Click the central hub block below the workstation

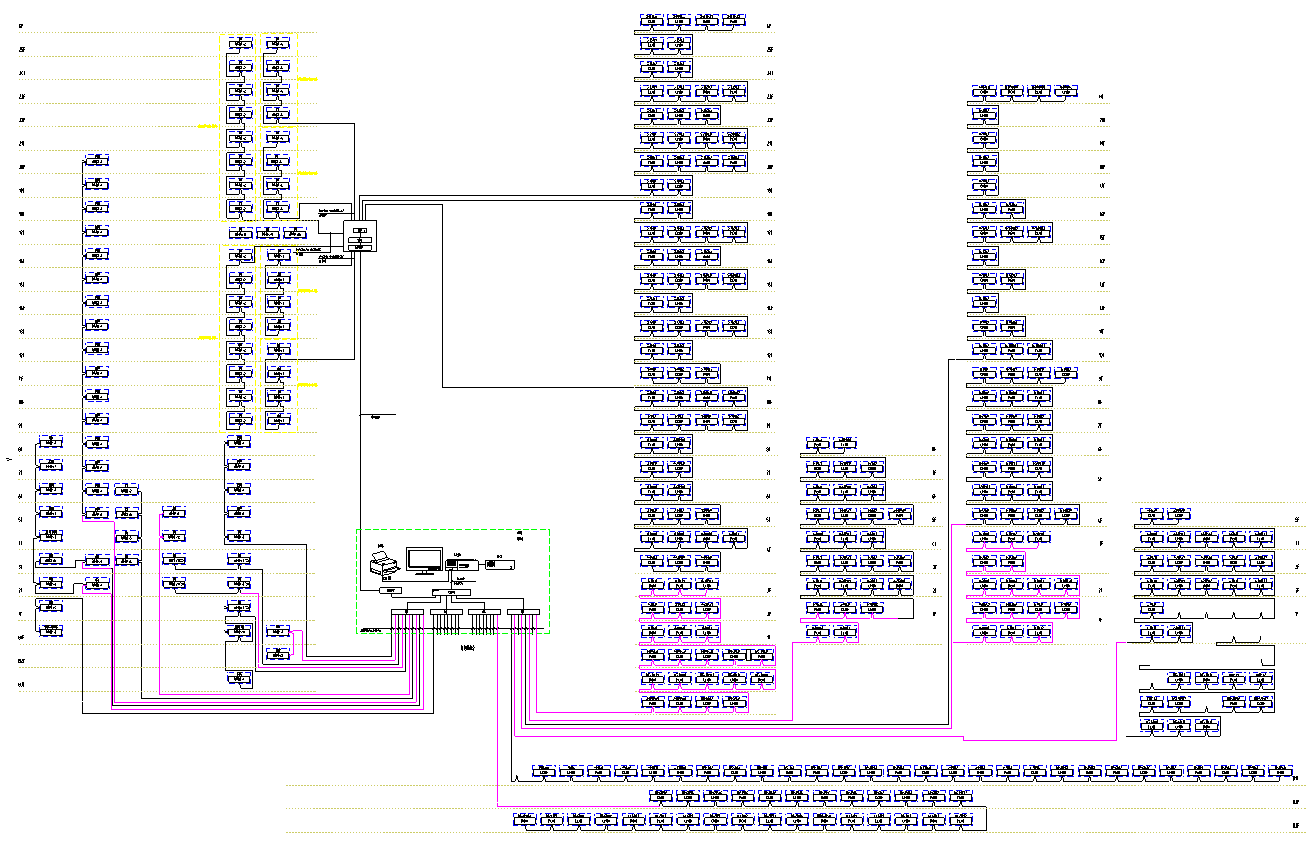450,593
